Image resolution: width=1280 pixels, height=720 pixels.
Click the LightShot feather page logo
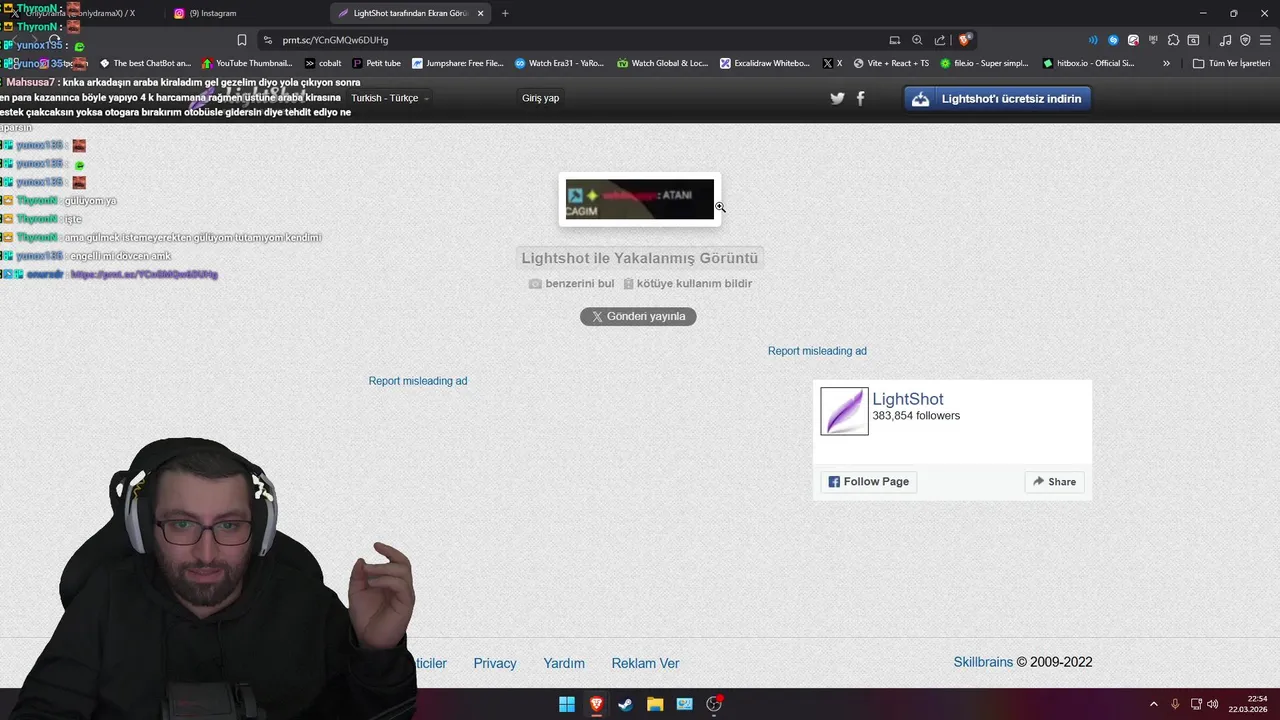845,411
